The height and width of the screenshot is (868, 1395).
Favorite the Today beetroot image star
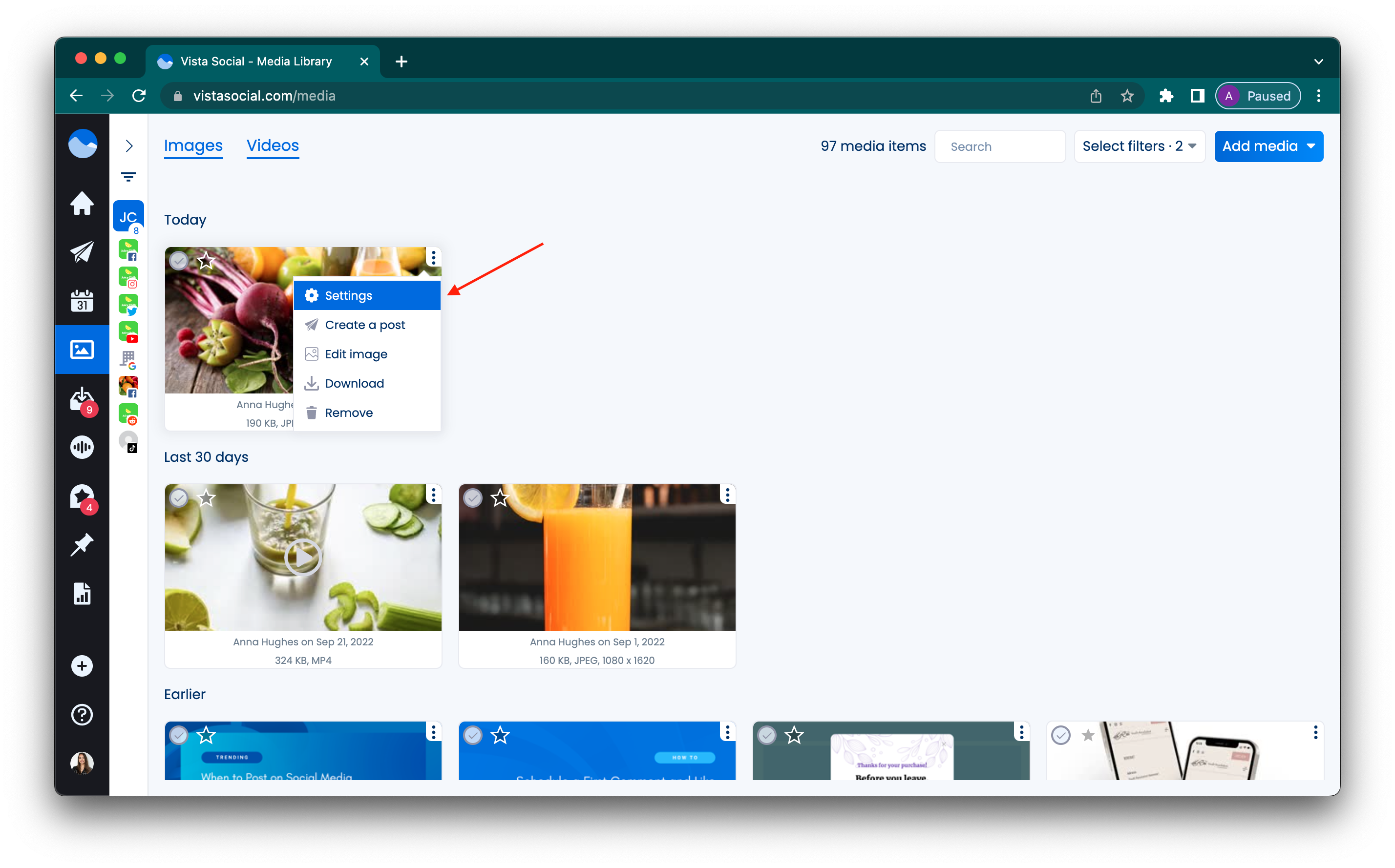(206, 261)
